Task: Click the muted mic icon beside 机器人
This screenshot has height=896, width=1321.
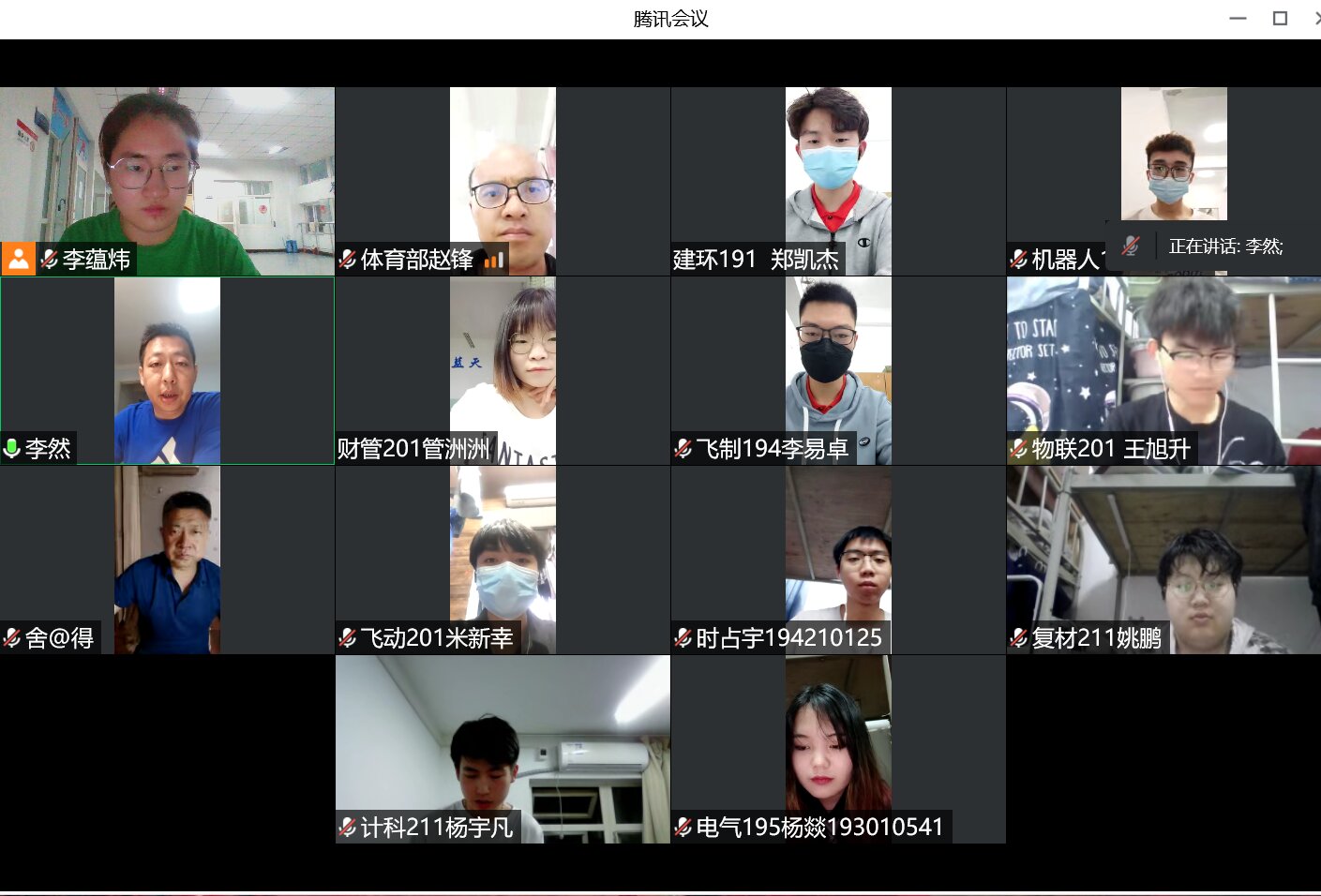Action: coord(1019,260)
